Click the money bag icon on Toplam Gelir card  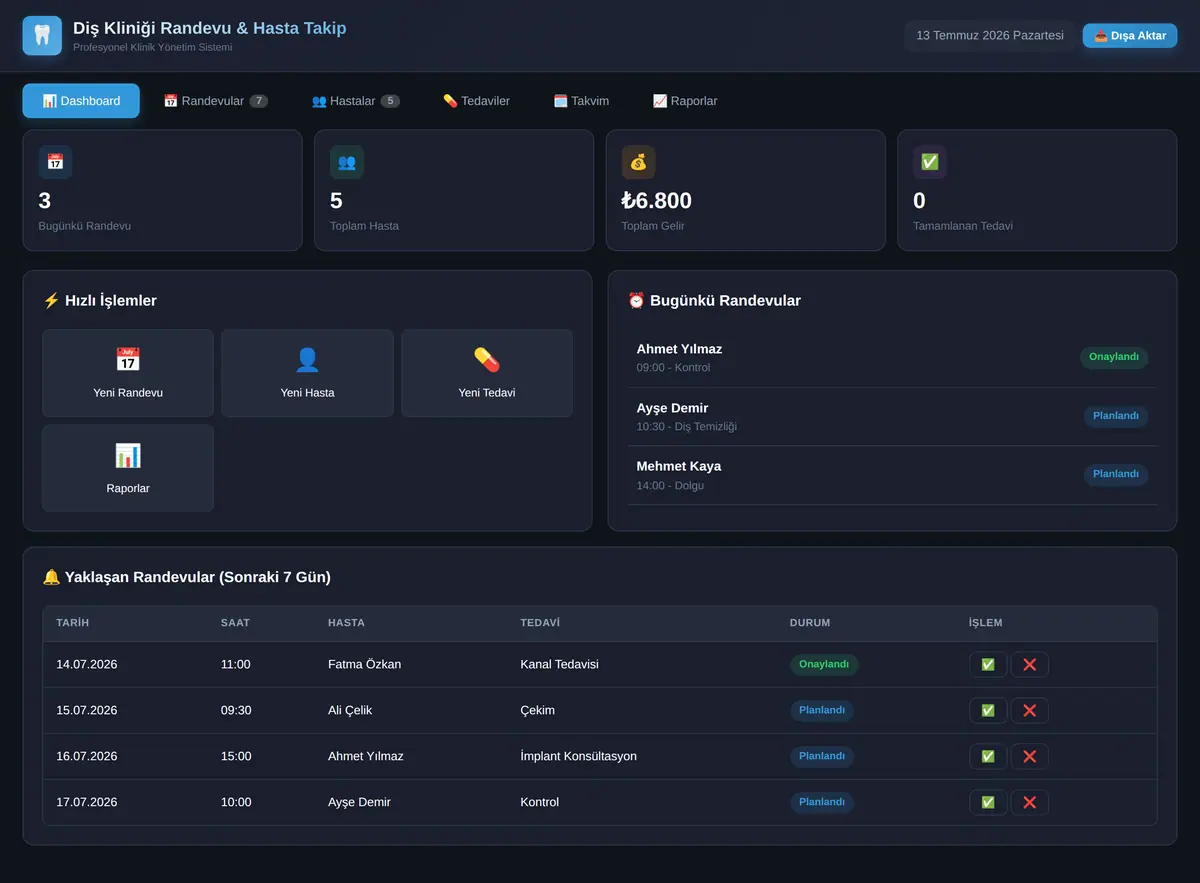(638, 162)
